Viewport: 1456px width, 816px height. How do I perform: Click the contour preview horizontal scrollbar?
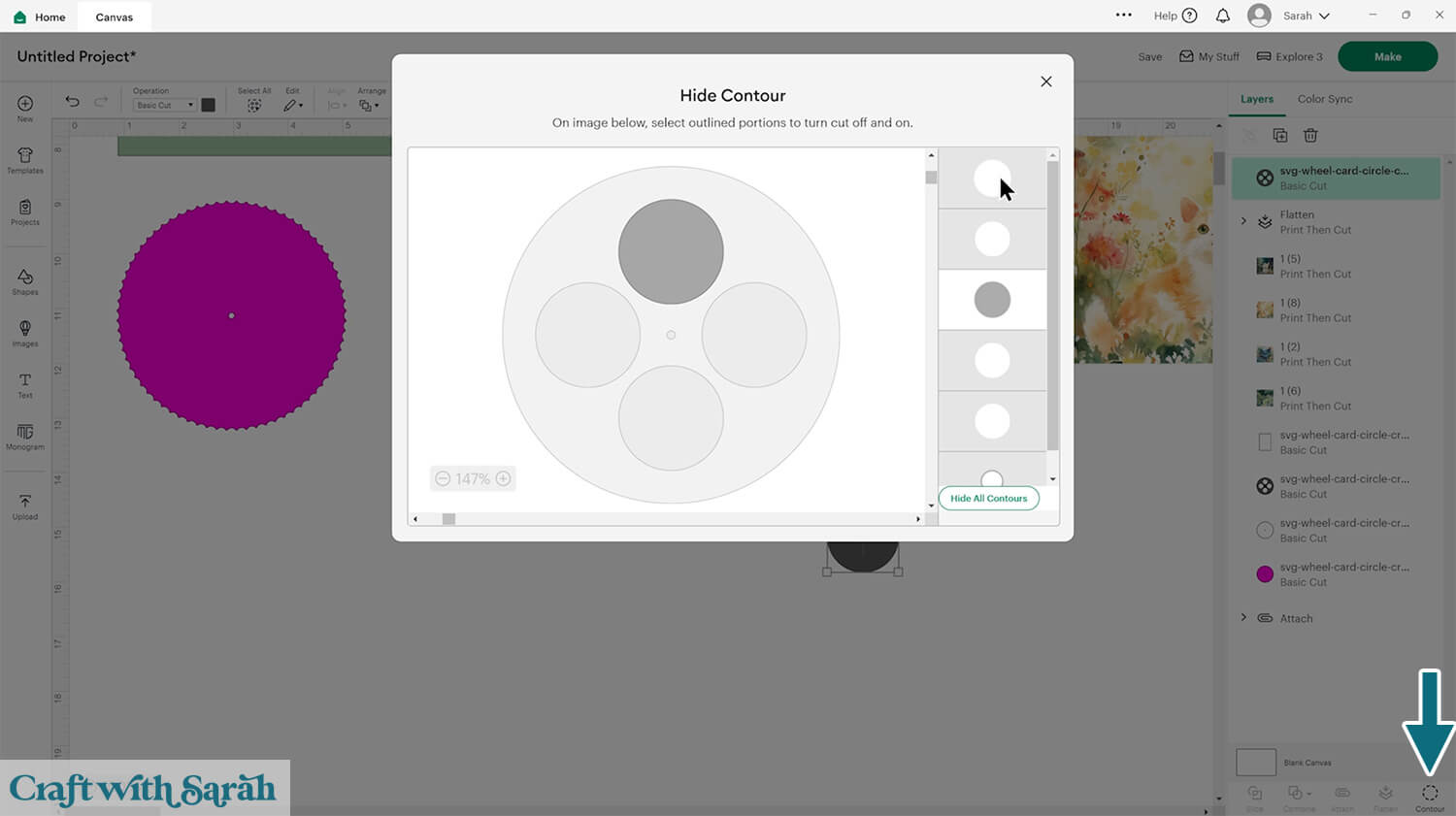coord(448,519)
